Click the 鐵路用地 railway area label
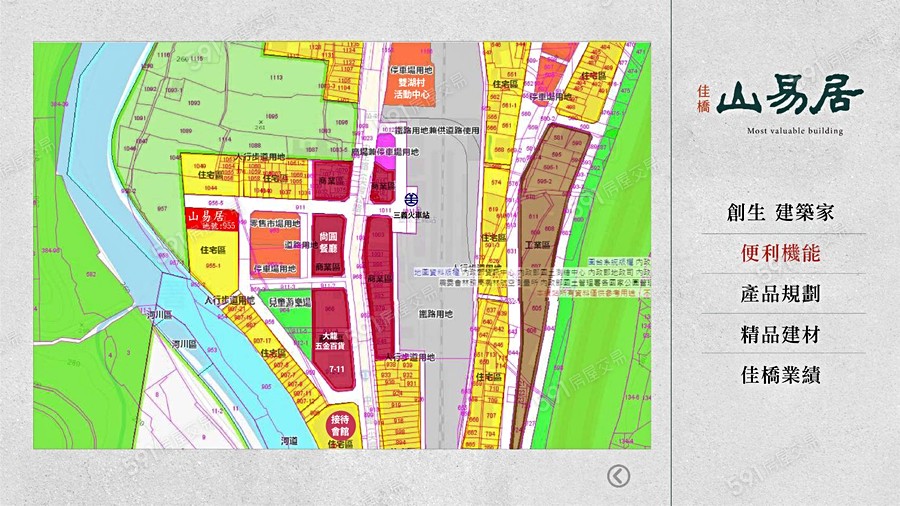This screenshot has width=900, height=506. 434,313
